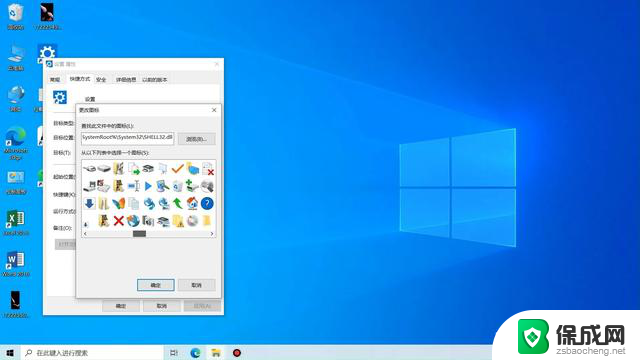Click the icon list's right scroll arrow
The height and width of the screenshot is (360, 640).
(212, 234)
